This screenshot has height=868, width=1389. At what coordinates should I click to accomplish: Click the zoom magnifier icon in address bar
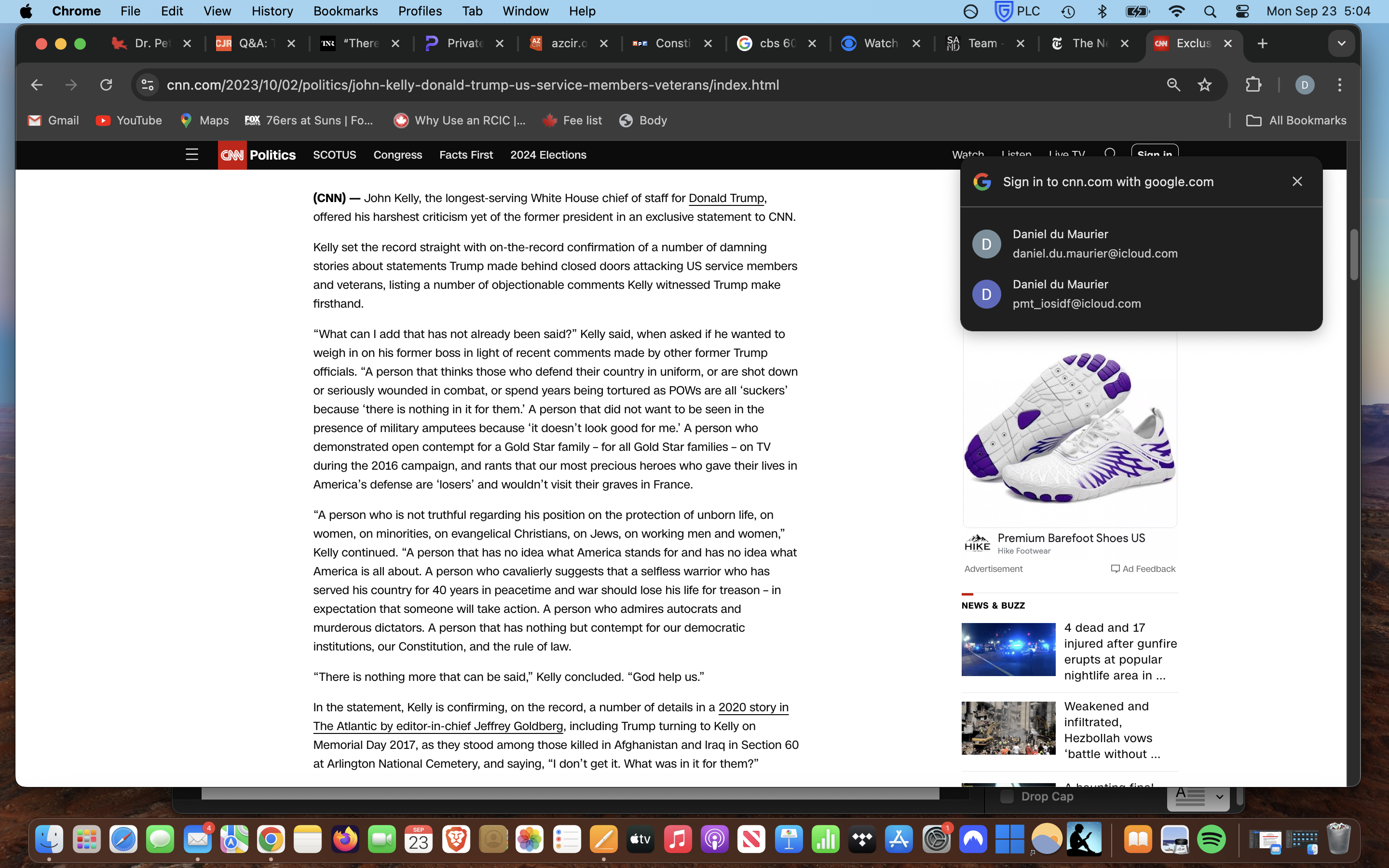pos(1173,85)
